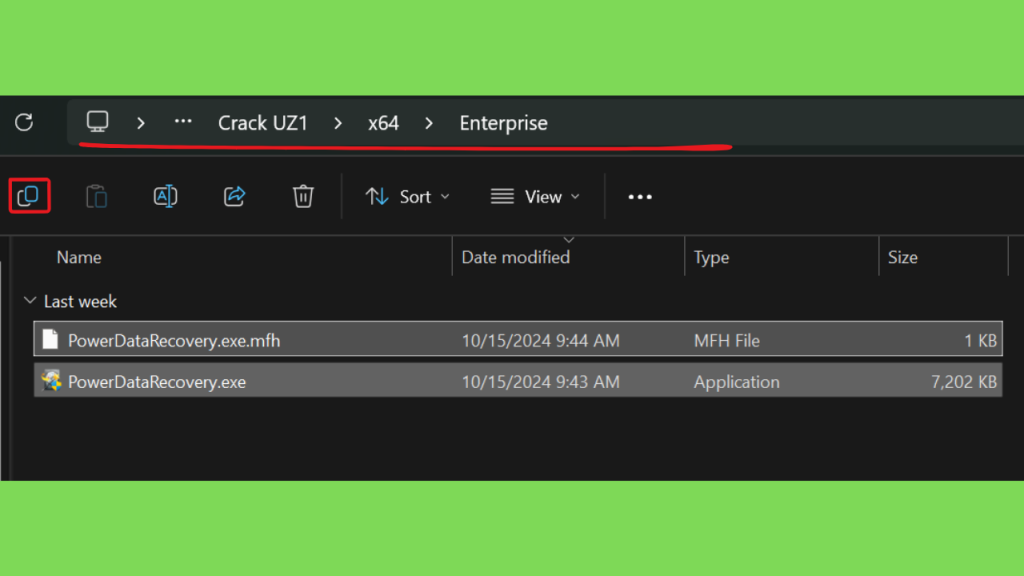Expand the chevron after the PC icon
Image resolution: width=1024 pixels, height=576 pixels.
141,123
